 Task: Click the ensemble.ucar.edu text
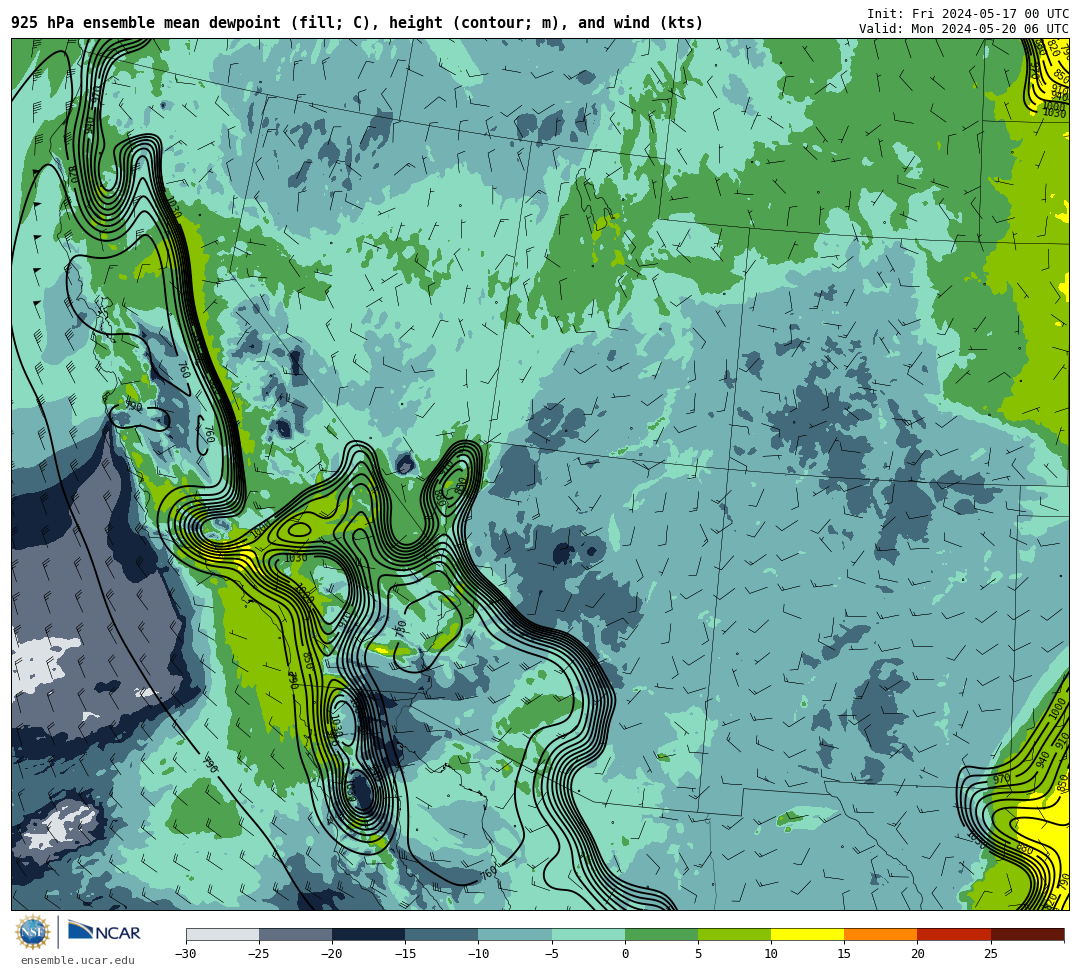tap(78, 960)
